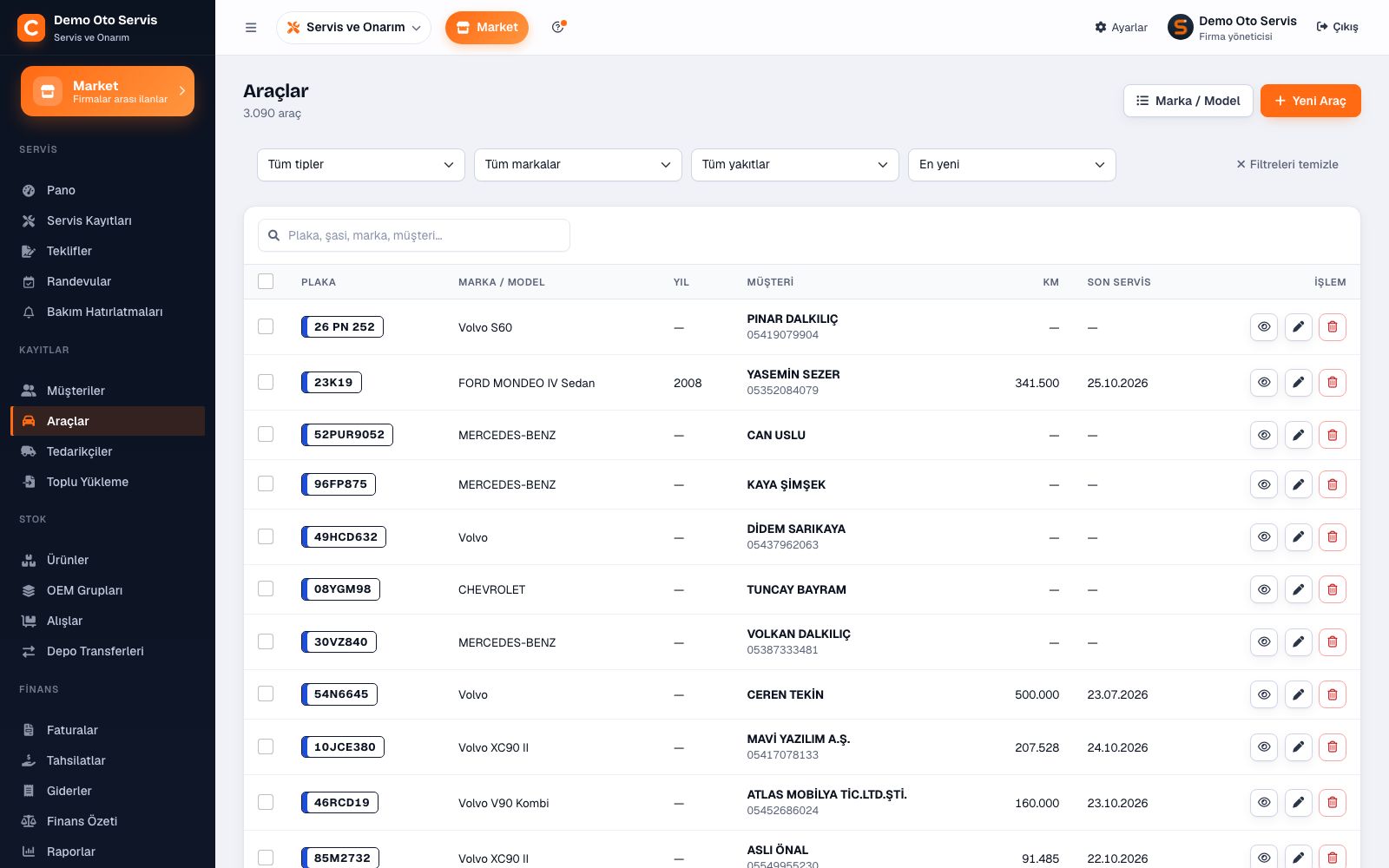
Task: Navigate to Faturalar in sidebar
Action: [108, 730]
